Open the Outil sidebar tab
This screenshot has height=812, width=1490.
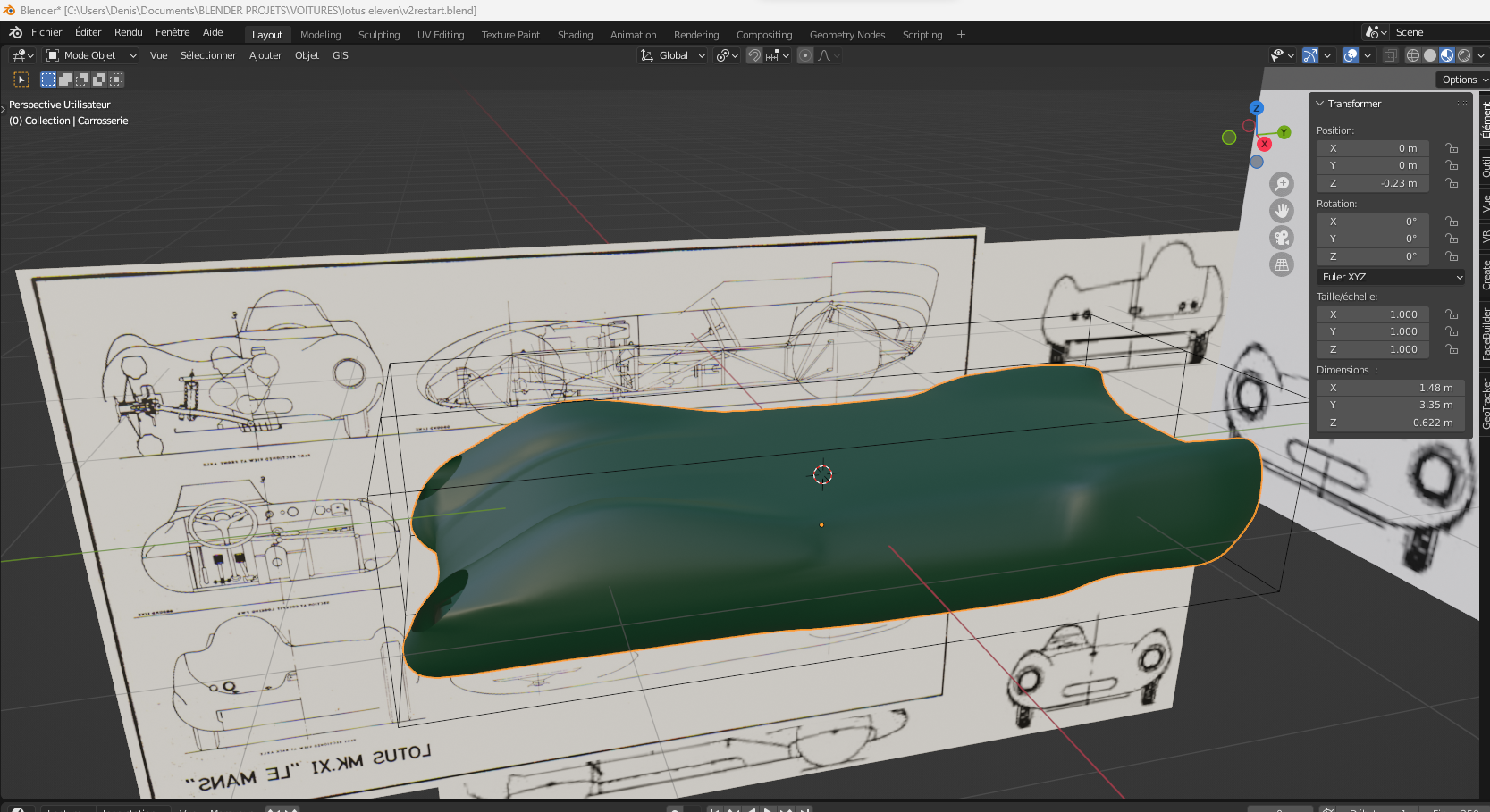(x=1485, y=166)
